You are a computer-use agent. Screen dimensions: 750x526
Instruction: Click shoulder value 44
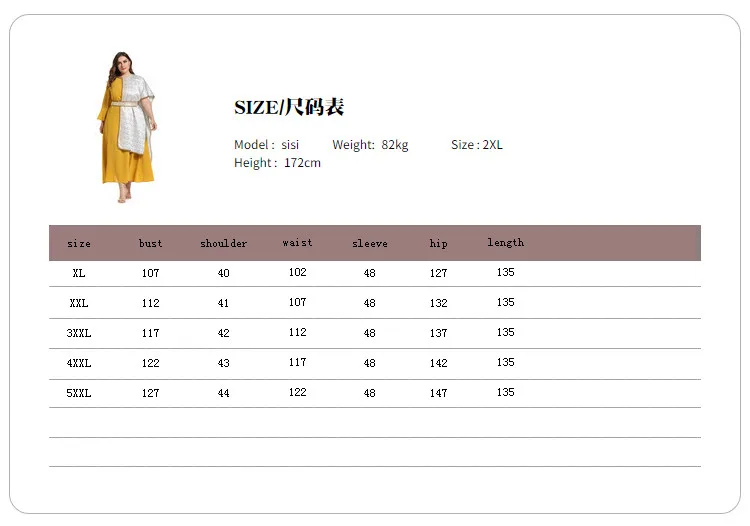click(x=223, y=393)
